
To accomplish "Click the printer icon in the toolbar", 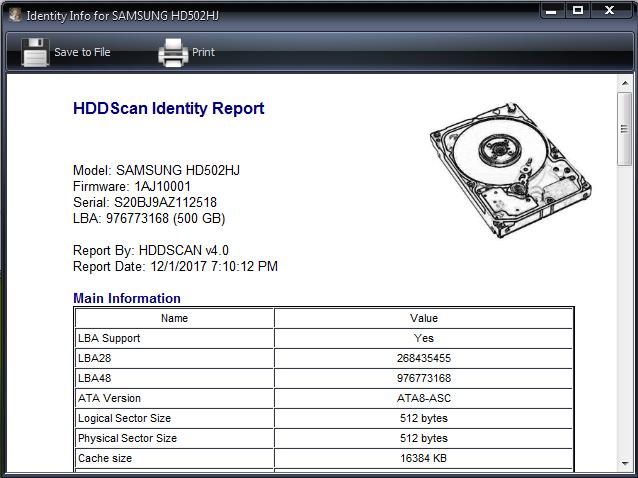I will tap(173, 52).
